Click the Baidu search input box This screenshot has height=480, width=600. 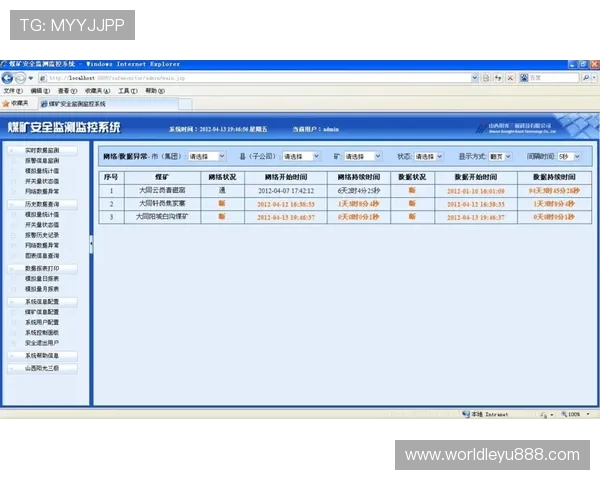[x=554, y=78]
